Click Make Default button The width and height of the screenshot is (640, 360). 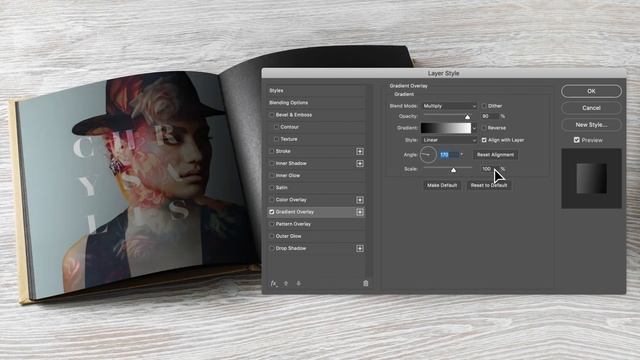442,186
